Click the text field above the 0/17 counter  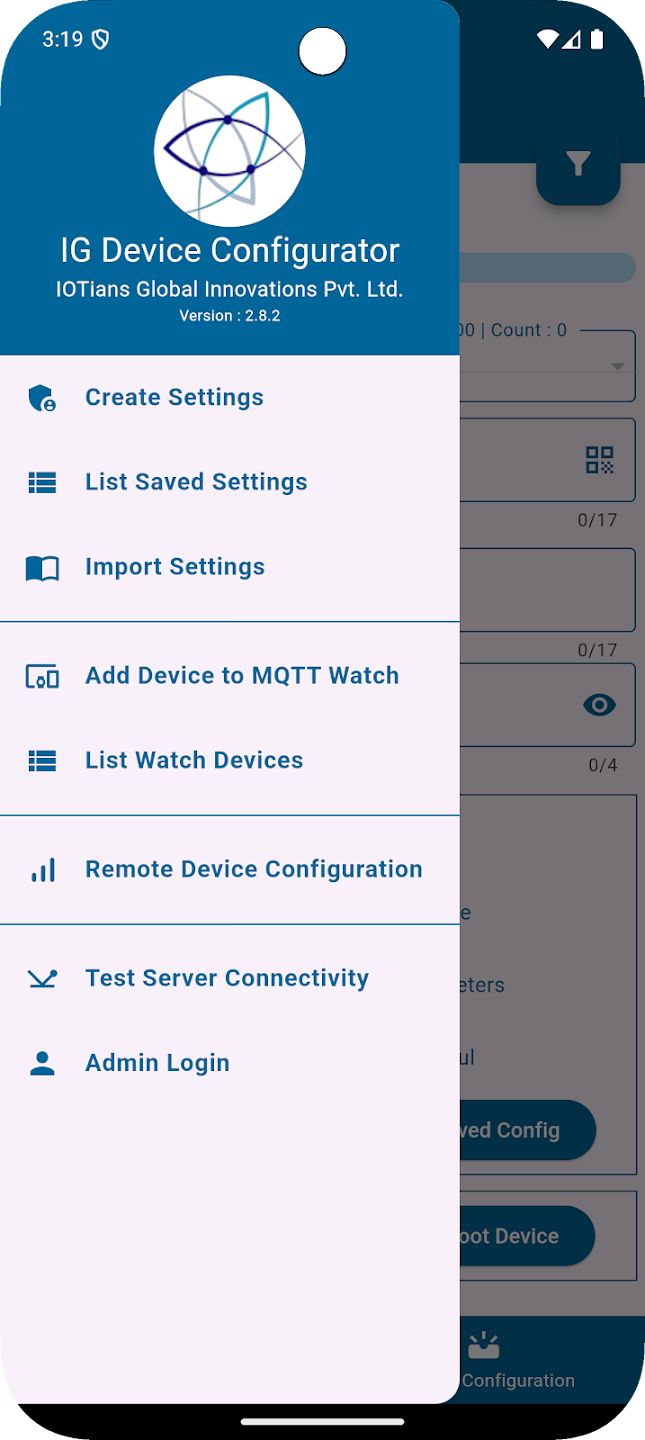pyautogui.click(x=540, y=460)
